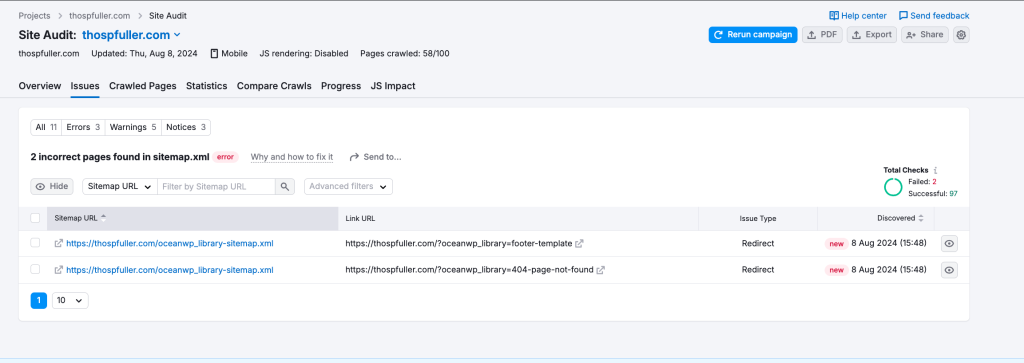The image size is (1024, 363).
Task: Open the settings gear icon
Action: (961, 35)
